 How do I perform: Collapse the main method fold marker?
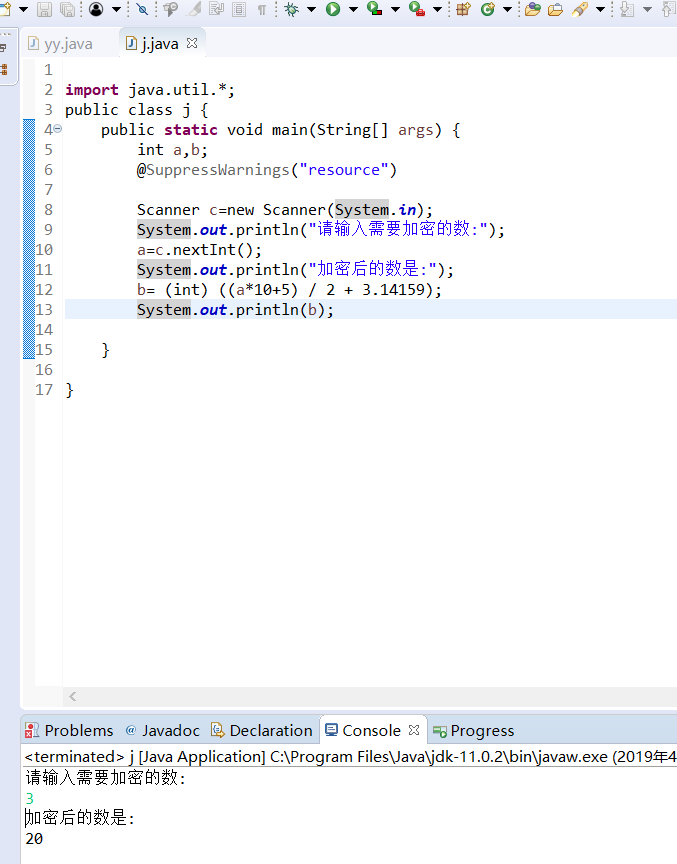coord(57,129)
